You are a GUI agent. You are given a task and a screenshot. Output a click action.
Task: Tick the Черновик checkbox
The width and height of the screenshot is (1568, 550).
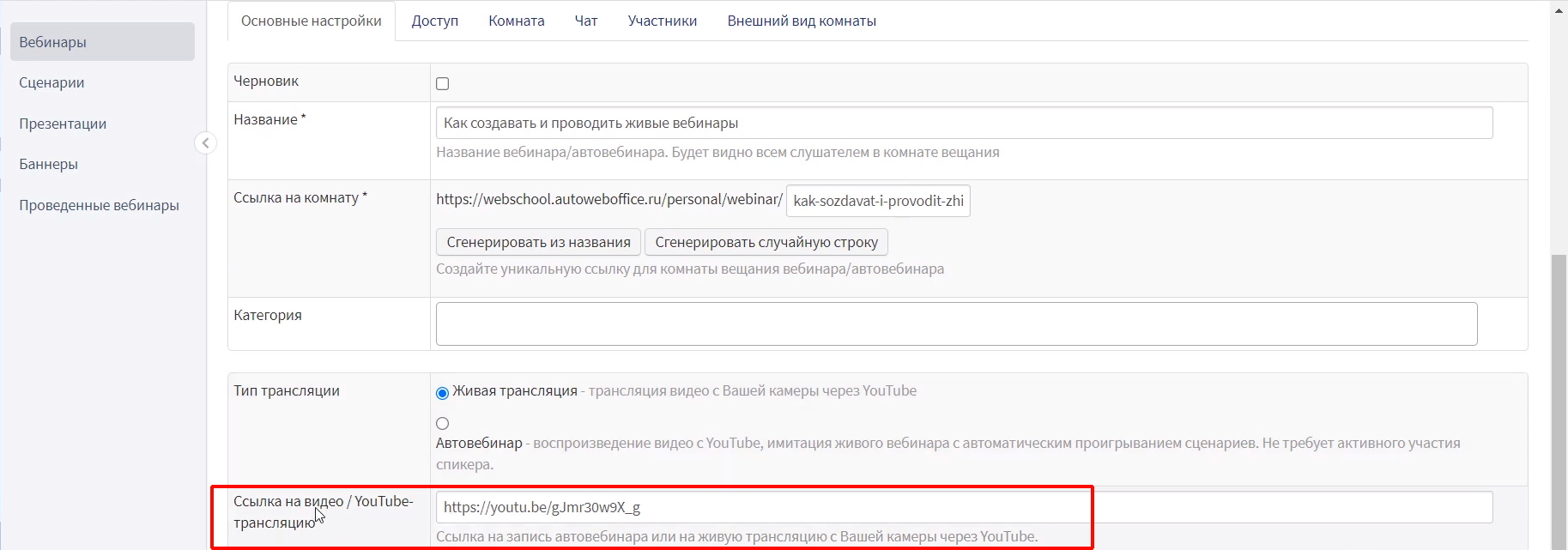pos(442,84)
